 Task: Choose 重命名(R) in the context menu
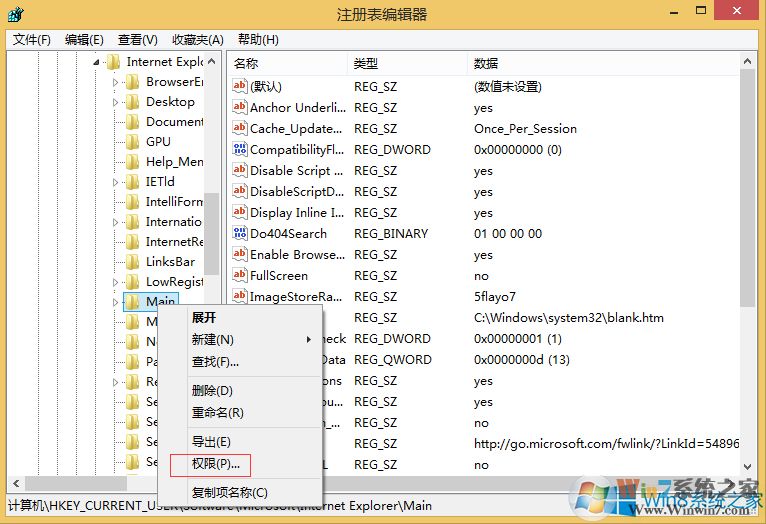tap(217, 413)
